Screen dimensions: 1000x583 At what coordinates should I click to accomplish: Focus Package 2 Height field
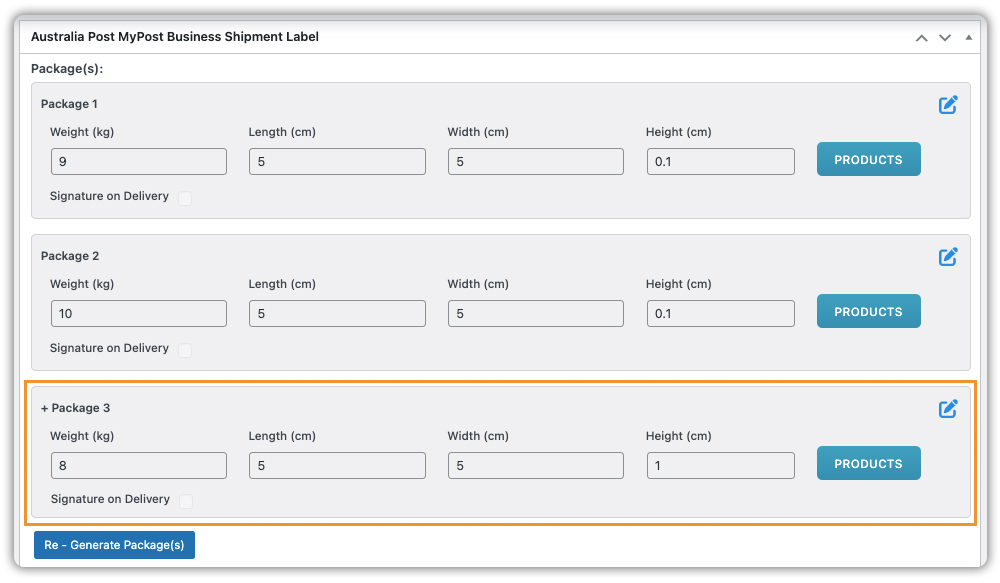pyautogui.click(x=721, y=313)
